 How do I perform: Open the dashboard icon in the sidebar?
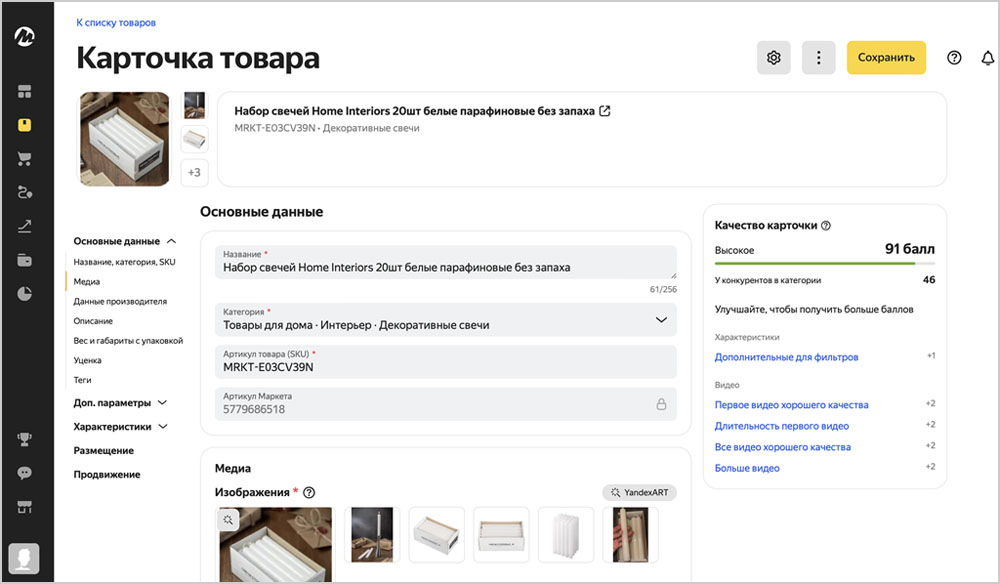[25, 92]
